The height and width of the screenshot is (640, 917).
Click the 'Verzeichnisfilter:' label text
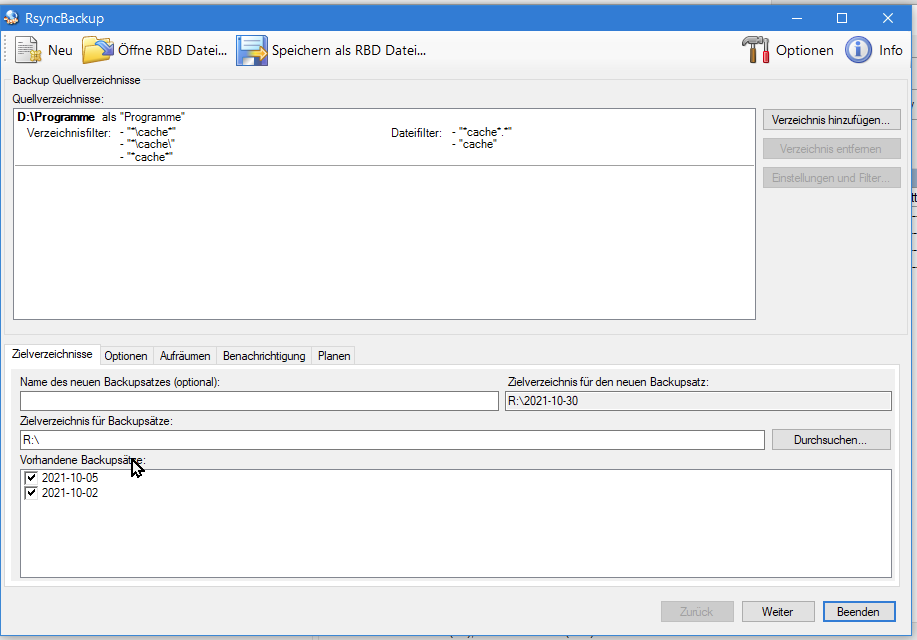pos(68,133)
